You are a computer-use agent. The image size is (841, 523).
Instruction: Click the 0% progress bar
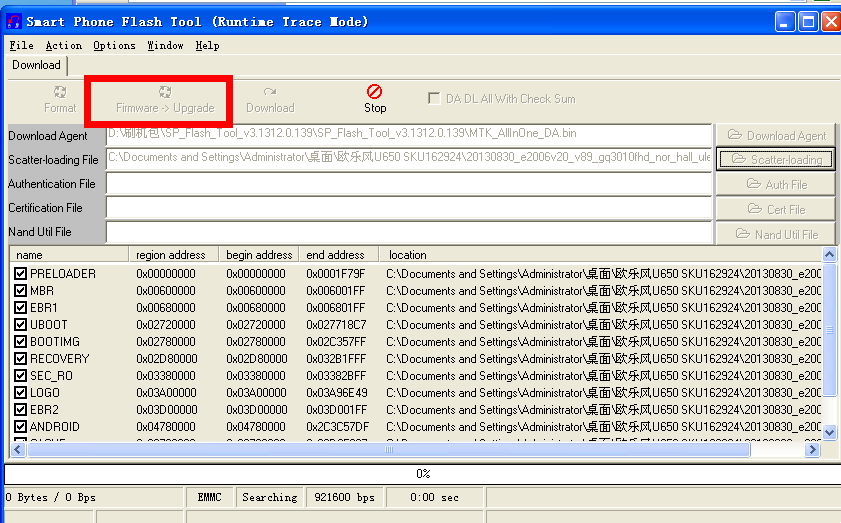(423, 474)
